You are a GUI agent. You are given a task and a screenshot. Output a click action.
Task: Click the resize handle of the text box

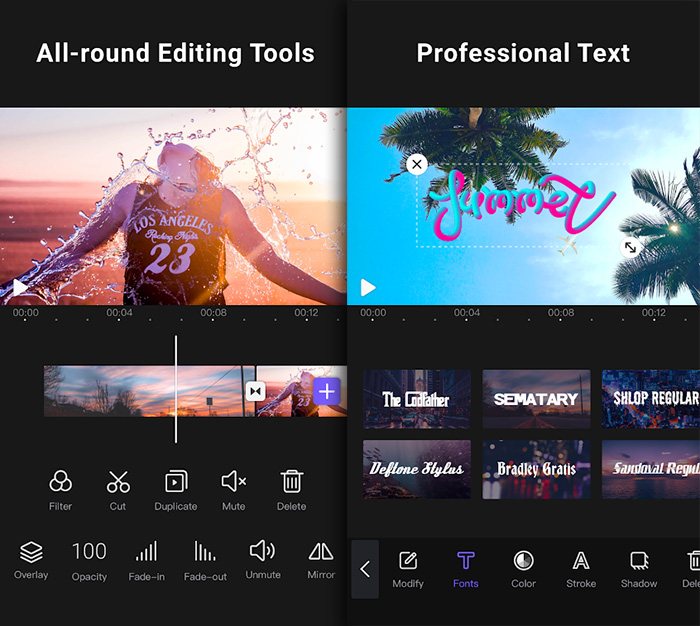(x=630, y=247)
